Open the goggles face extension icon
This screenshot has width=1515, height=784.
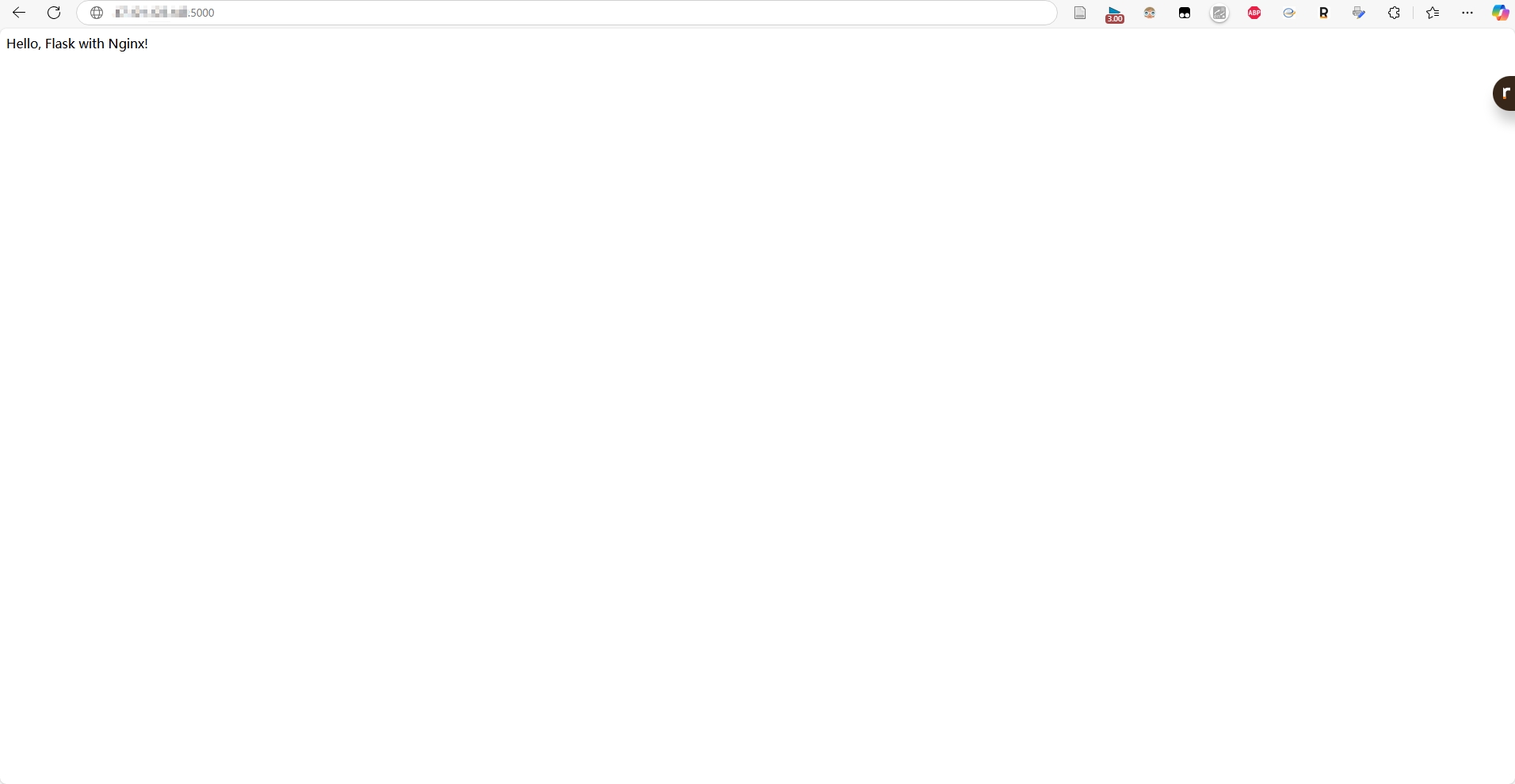click(x=1150, y=13)
